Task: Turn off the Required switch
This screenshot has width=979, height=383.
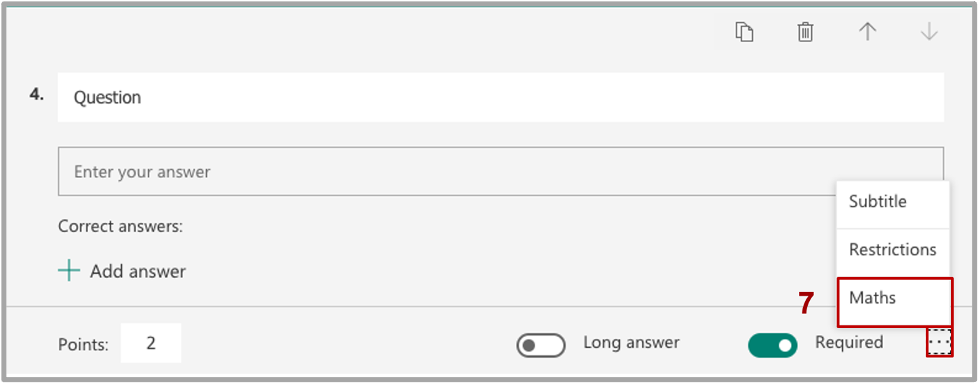Action: [x=772, y=346]
